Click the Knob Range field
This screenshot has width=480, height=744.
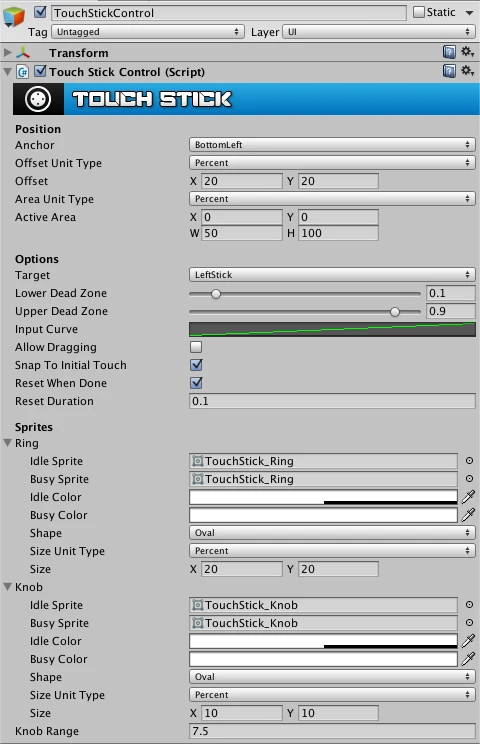pyautogui.click(x=332, y=731)
